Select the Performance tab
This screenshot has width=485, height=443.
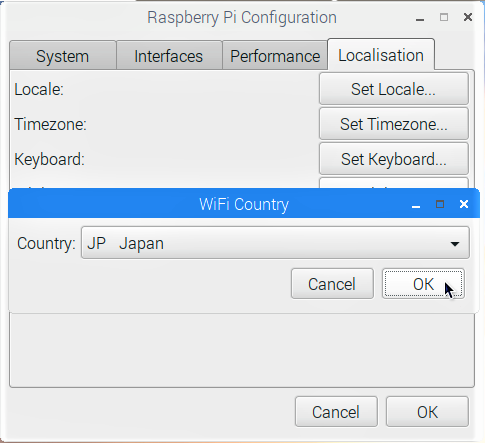pos(275,56)
